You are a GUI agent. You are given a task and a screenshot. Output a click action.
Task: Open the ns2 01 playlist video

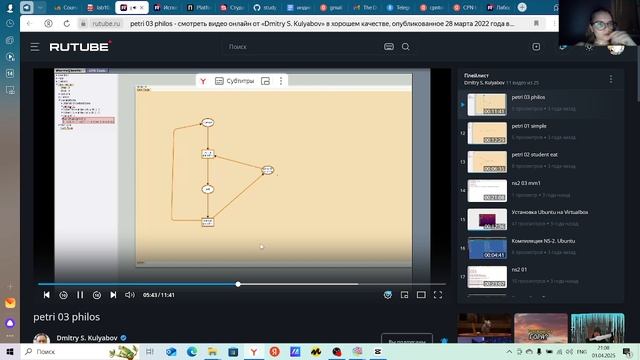541,277
